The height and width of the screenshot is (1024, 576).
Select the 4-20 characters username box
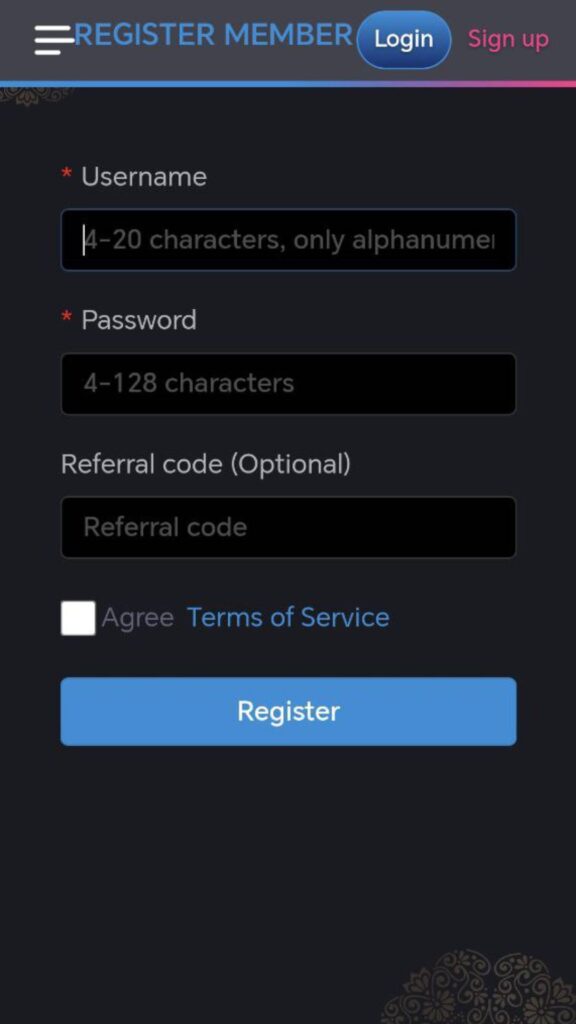coord(288,240)
